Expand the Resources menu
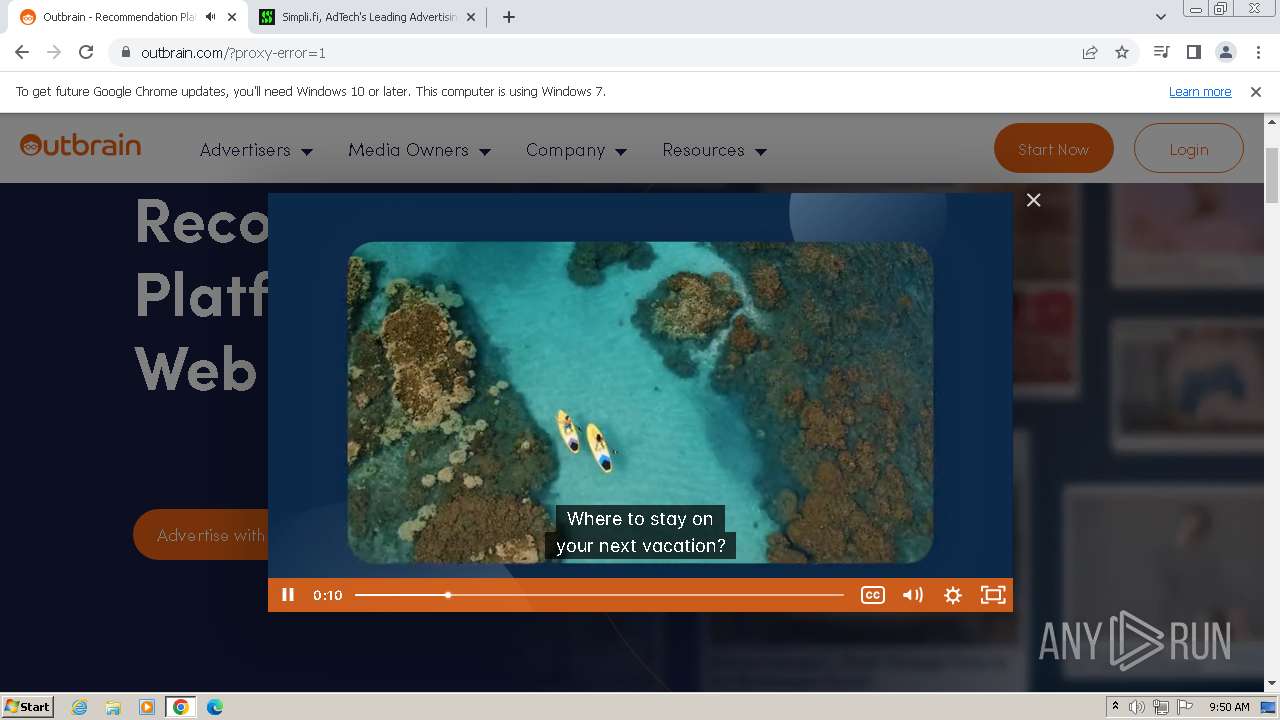Image resolution: width=1280 pixels, height=720 pixels. (x=714, y=150)
